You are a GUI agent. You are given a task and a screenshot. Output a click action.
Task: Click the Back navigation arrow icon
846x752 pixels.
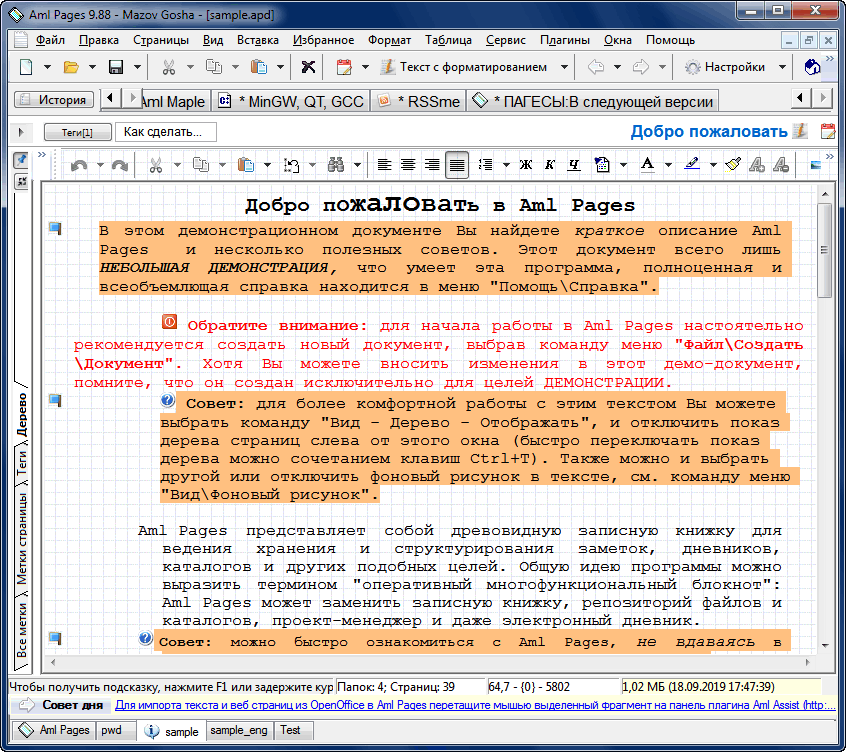[596, 67]
